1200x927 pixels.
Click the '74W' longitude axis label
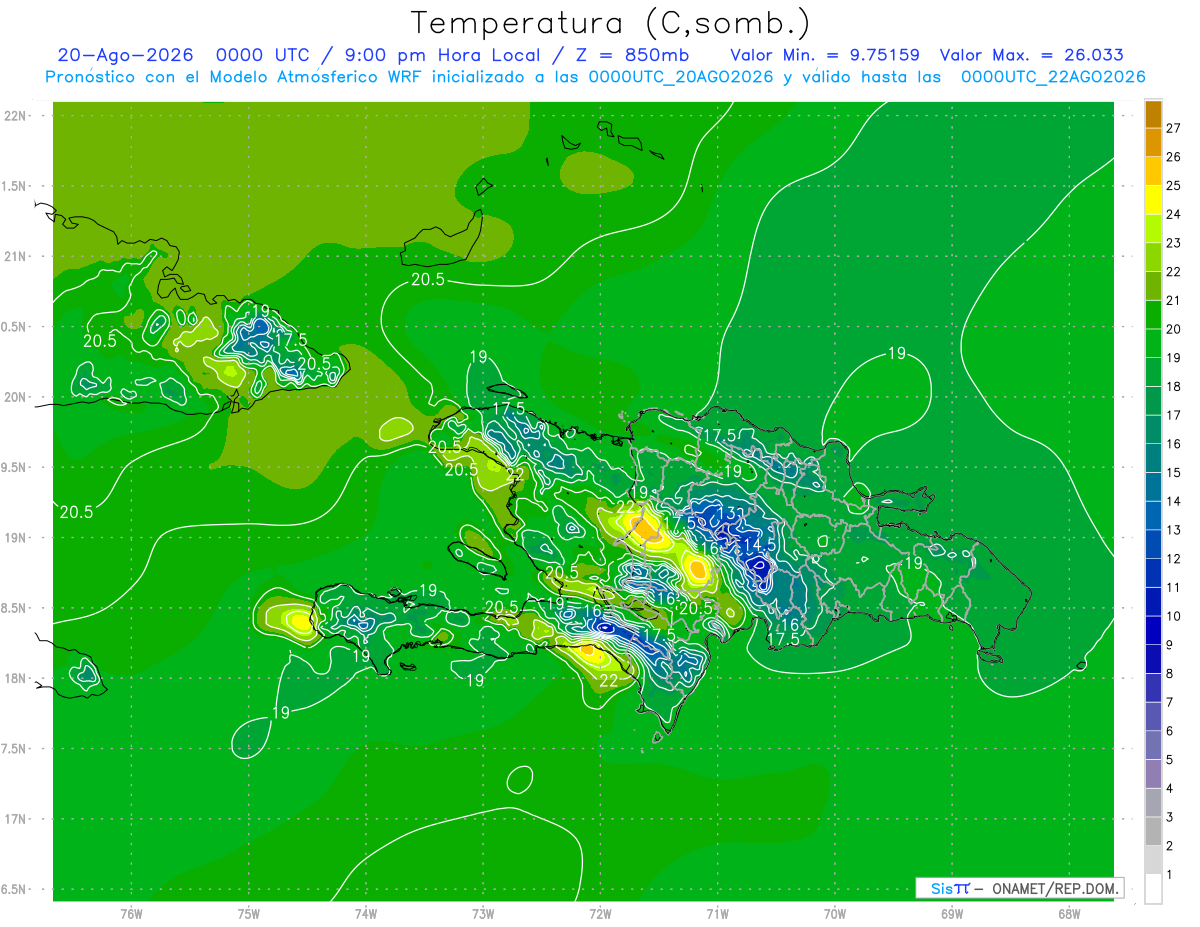(x=366, y=913)
